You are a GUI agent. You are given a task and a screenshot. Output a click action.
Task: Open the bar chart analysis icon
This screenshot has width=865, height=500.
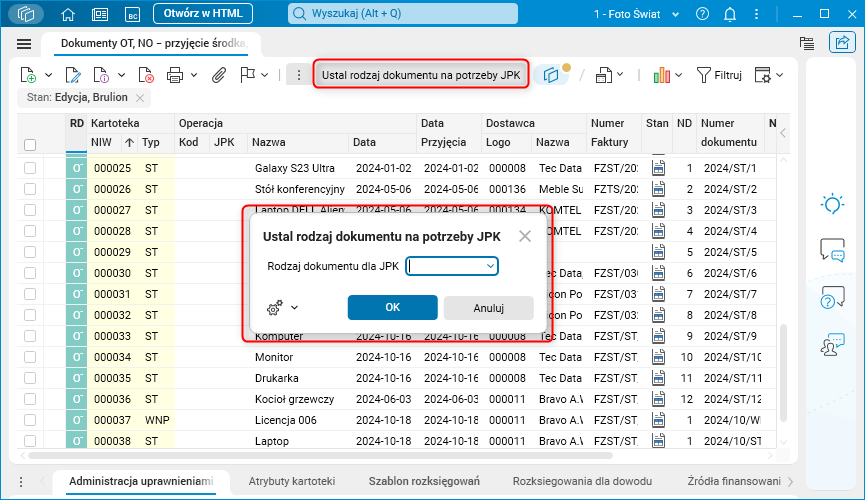[x=661, y=75]
